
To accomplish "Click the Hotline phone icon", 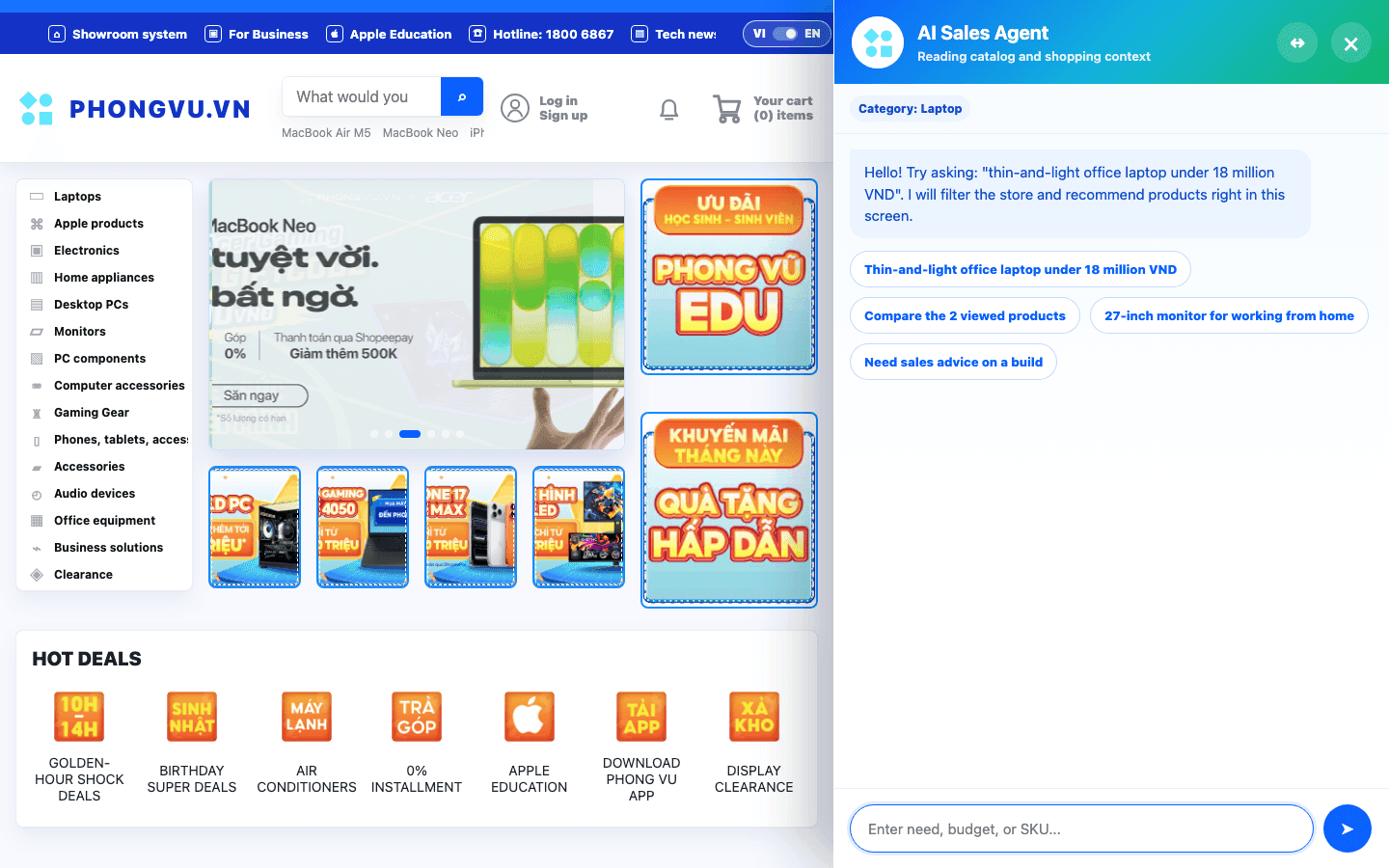I will [x=477, y=34].
